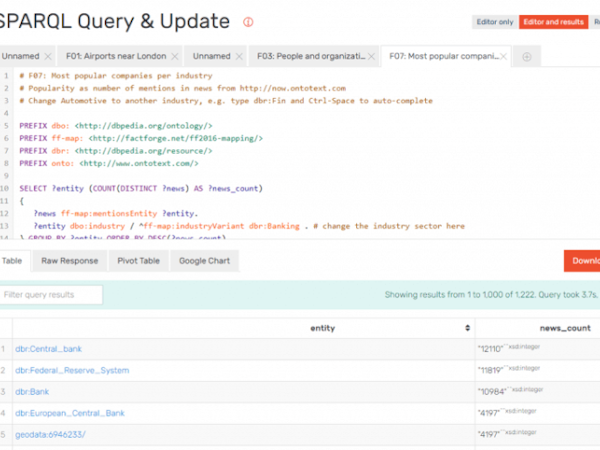Viewport: 600px width, 450px height.
Task: Click the PREFIX ff-map: line in editor
Action: point(141,138)
